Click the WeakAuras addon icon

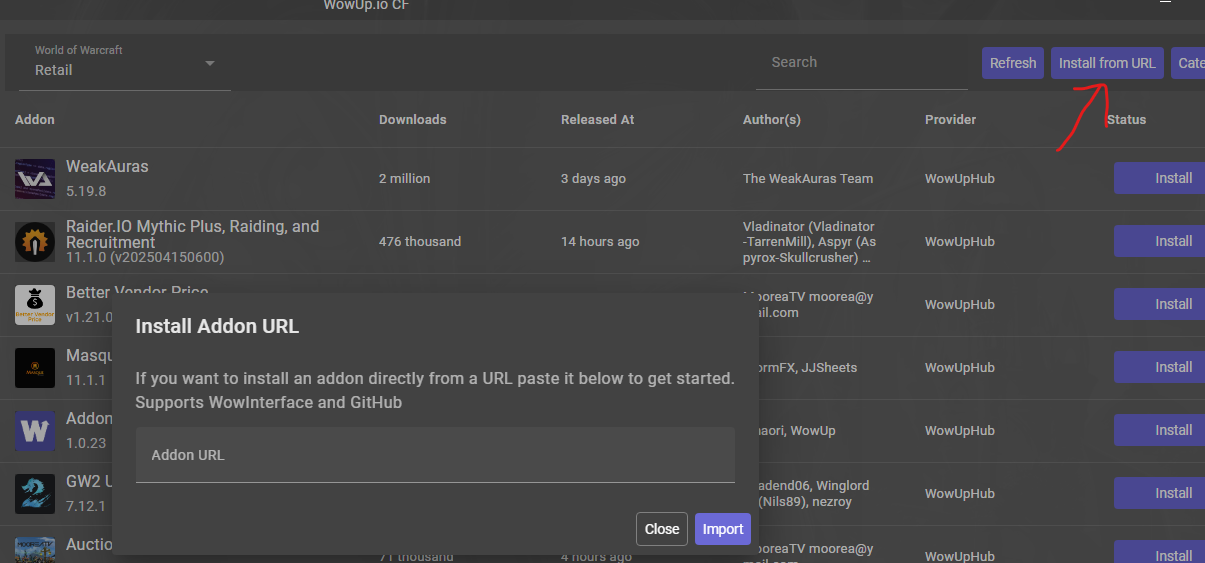coord(35,179)
